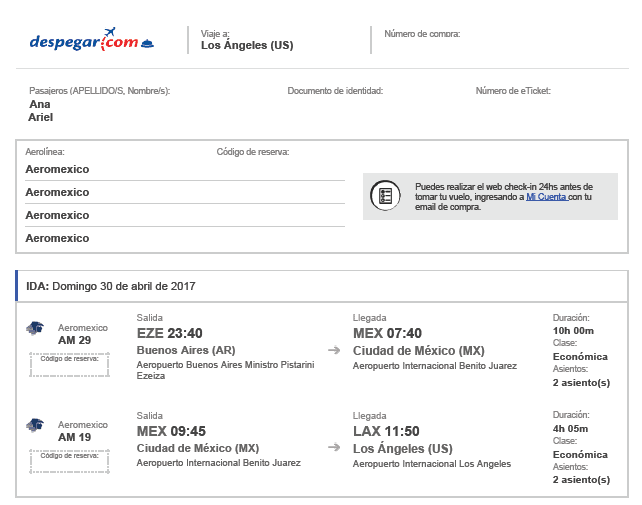Click the EZE 23:40 departure time
642x505 pixels.
point(169,333)
